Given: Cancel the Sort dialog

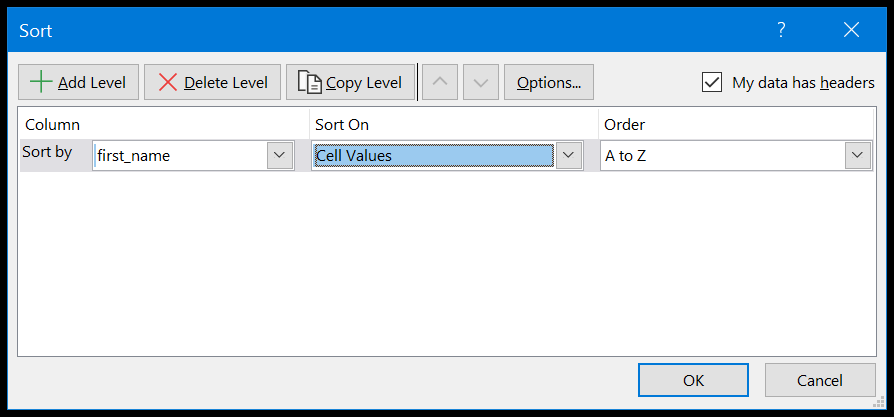Looking at the screenshot, I should click(820, 380).
